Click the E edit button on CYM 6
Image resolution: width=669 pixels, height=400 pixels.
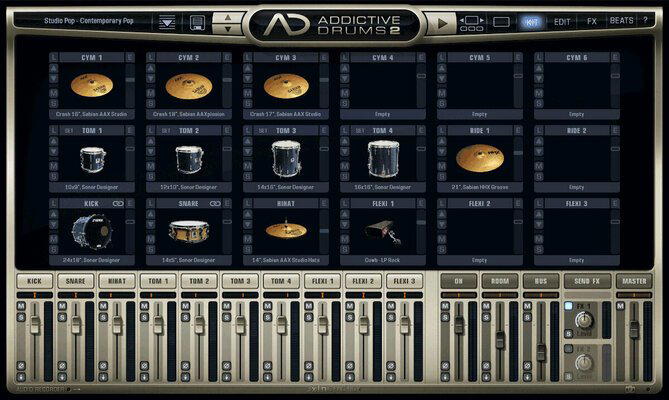615,57
